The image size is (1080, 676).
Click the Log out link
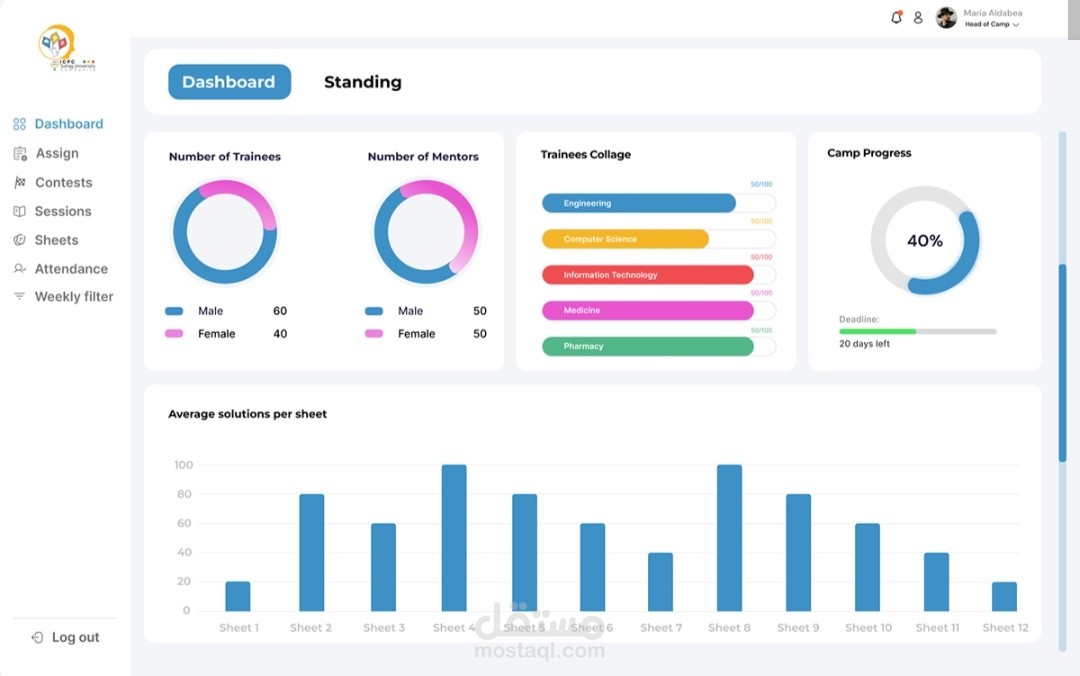[75, 637]
